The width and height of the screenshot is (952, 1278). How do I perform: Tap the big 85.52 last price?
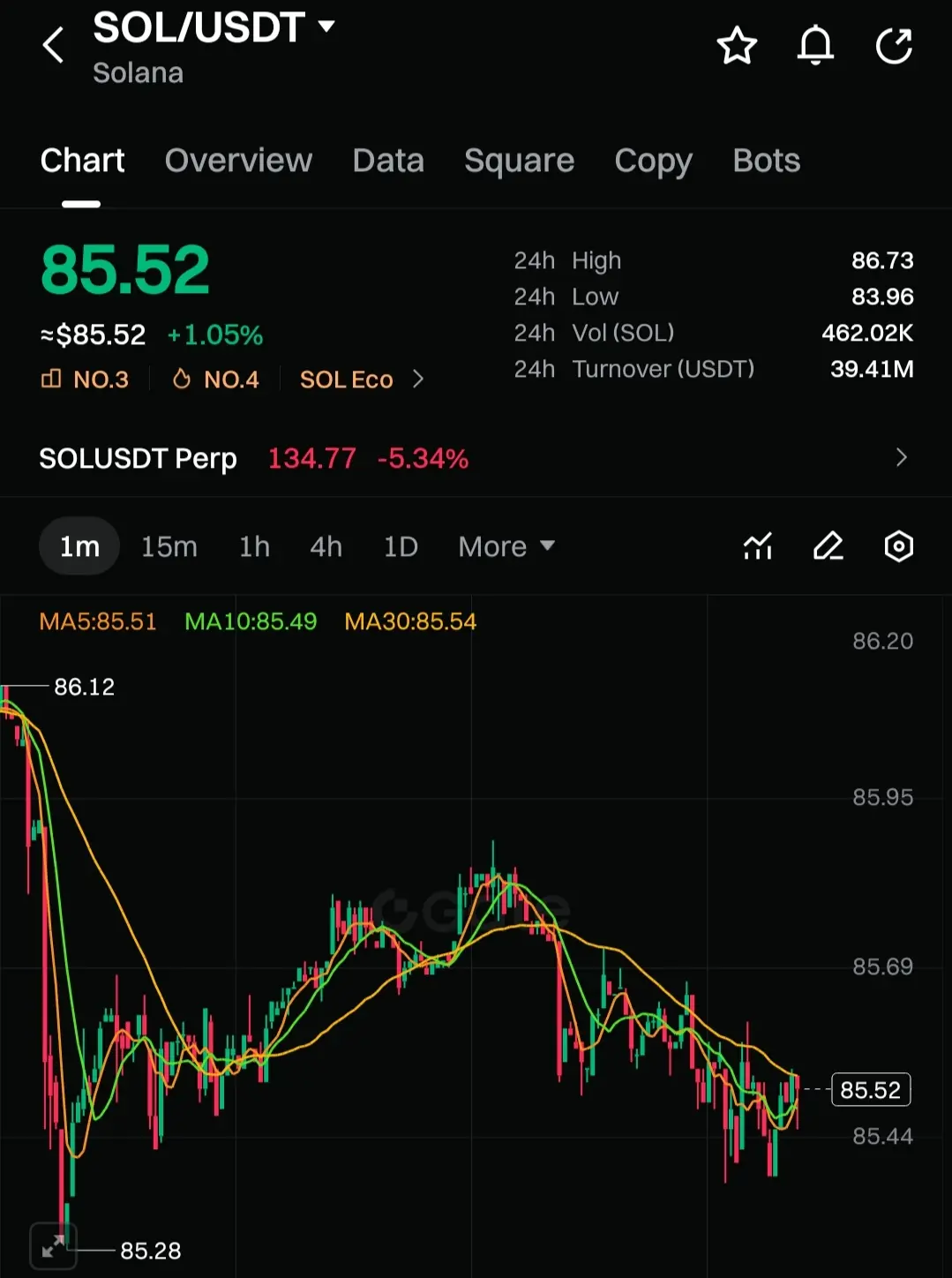[124, 269]
